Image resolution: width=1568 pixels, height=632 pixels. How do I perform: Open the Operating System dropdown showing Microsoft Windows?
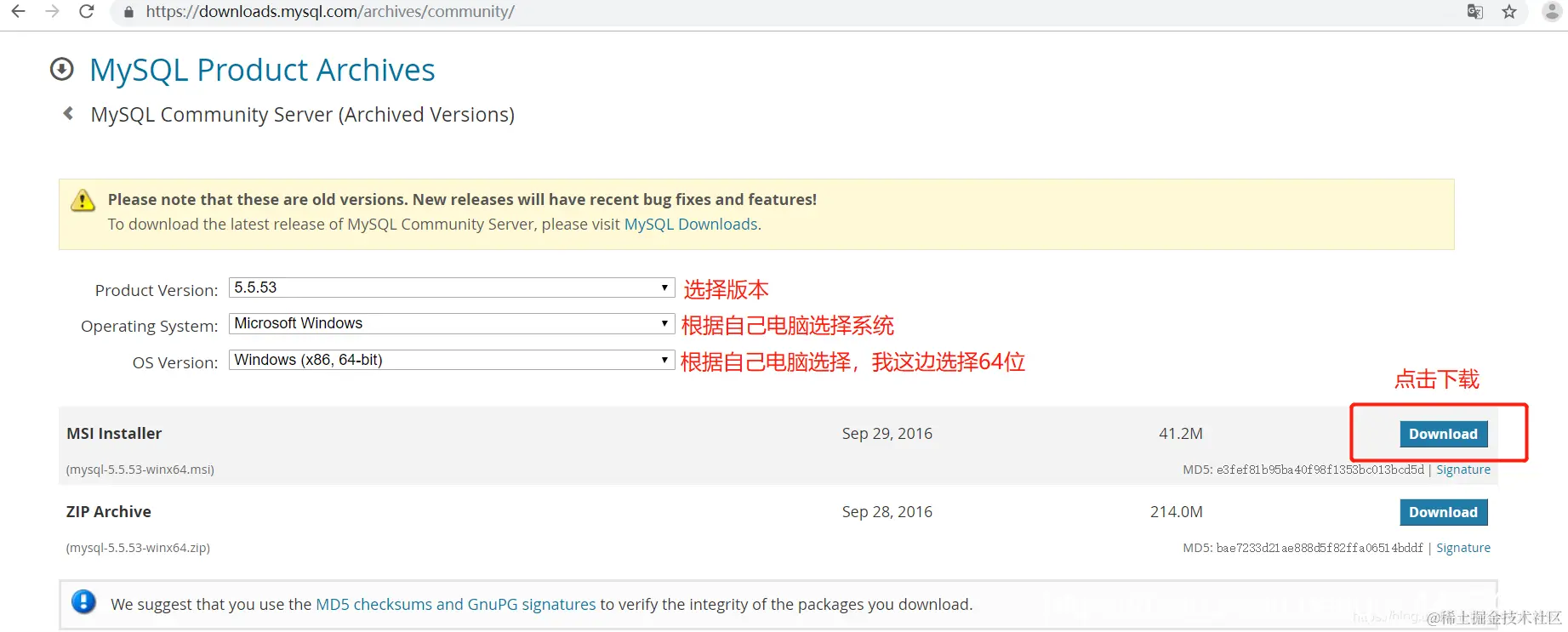pyautogui.click(x=452, y=323)
